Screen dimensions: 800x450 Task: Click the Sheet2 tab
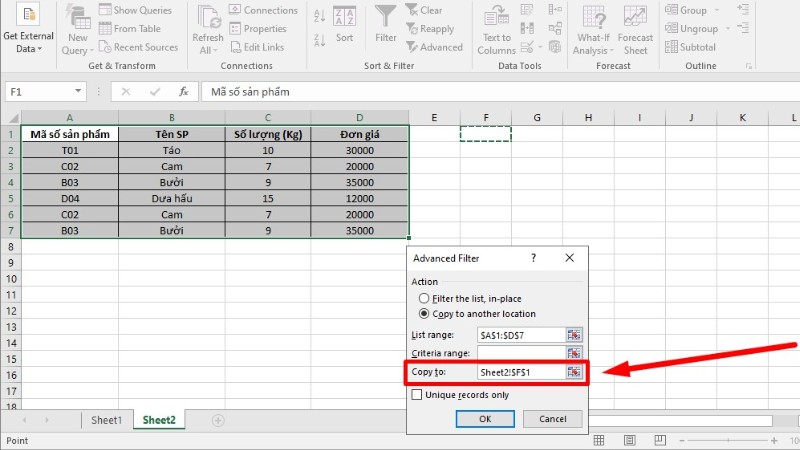[159, 421]
